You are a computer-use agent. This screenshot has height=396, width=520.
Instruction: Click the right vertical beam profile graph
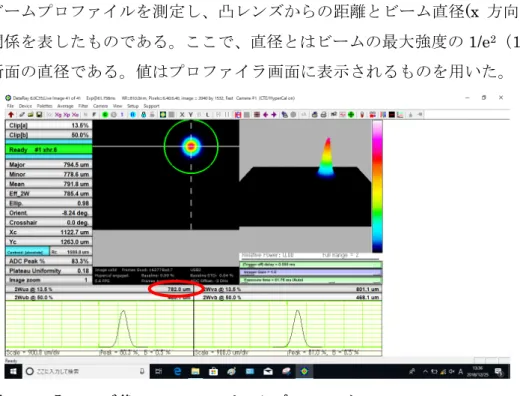[x=288, y=325]
